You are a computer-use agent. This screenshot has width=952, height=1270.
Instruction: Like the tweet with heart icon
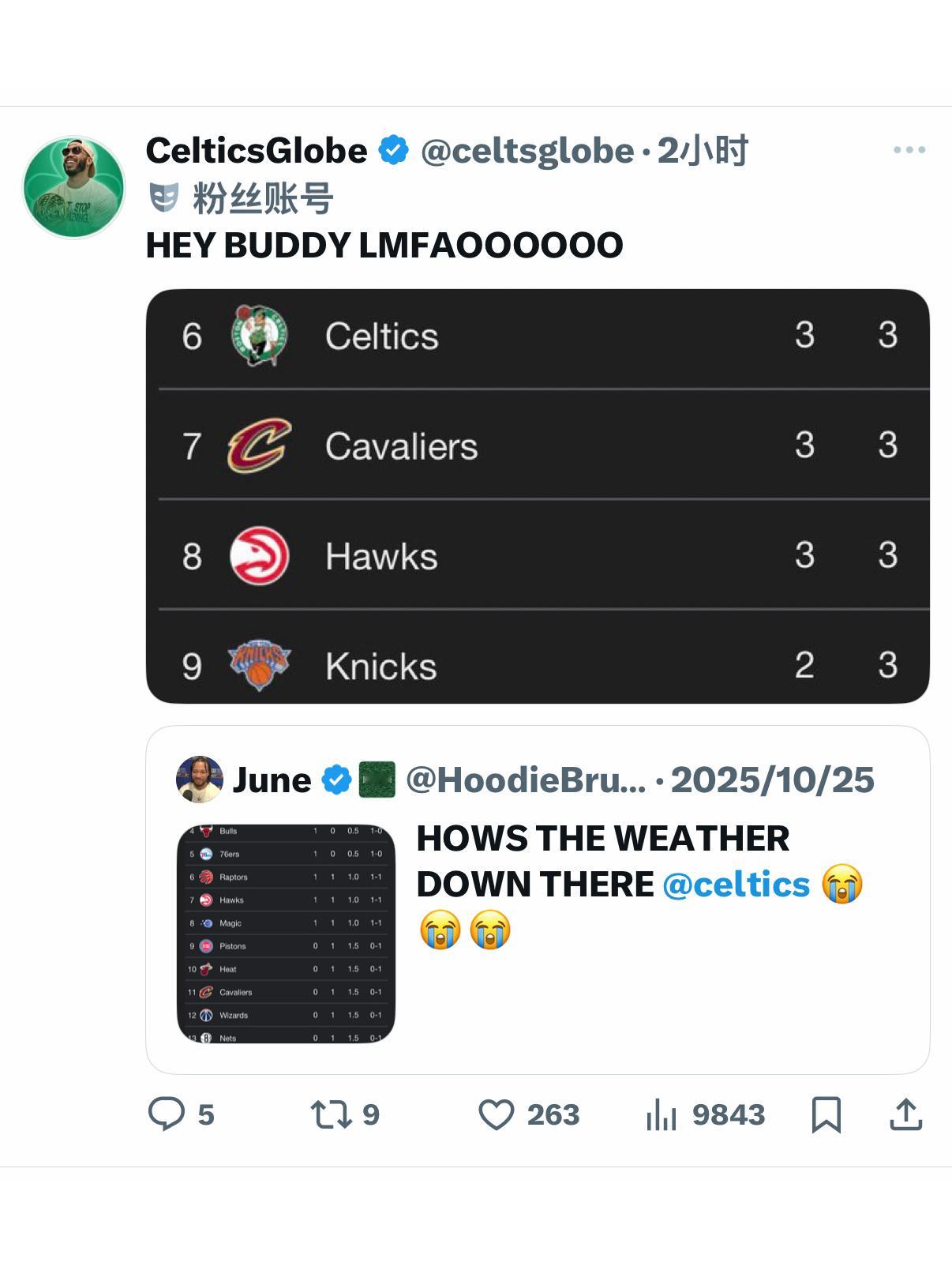(x=497, y=1114)
